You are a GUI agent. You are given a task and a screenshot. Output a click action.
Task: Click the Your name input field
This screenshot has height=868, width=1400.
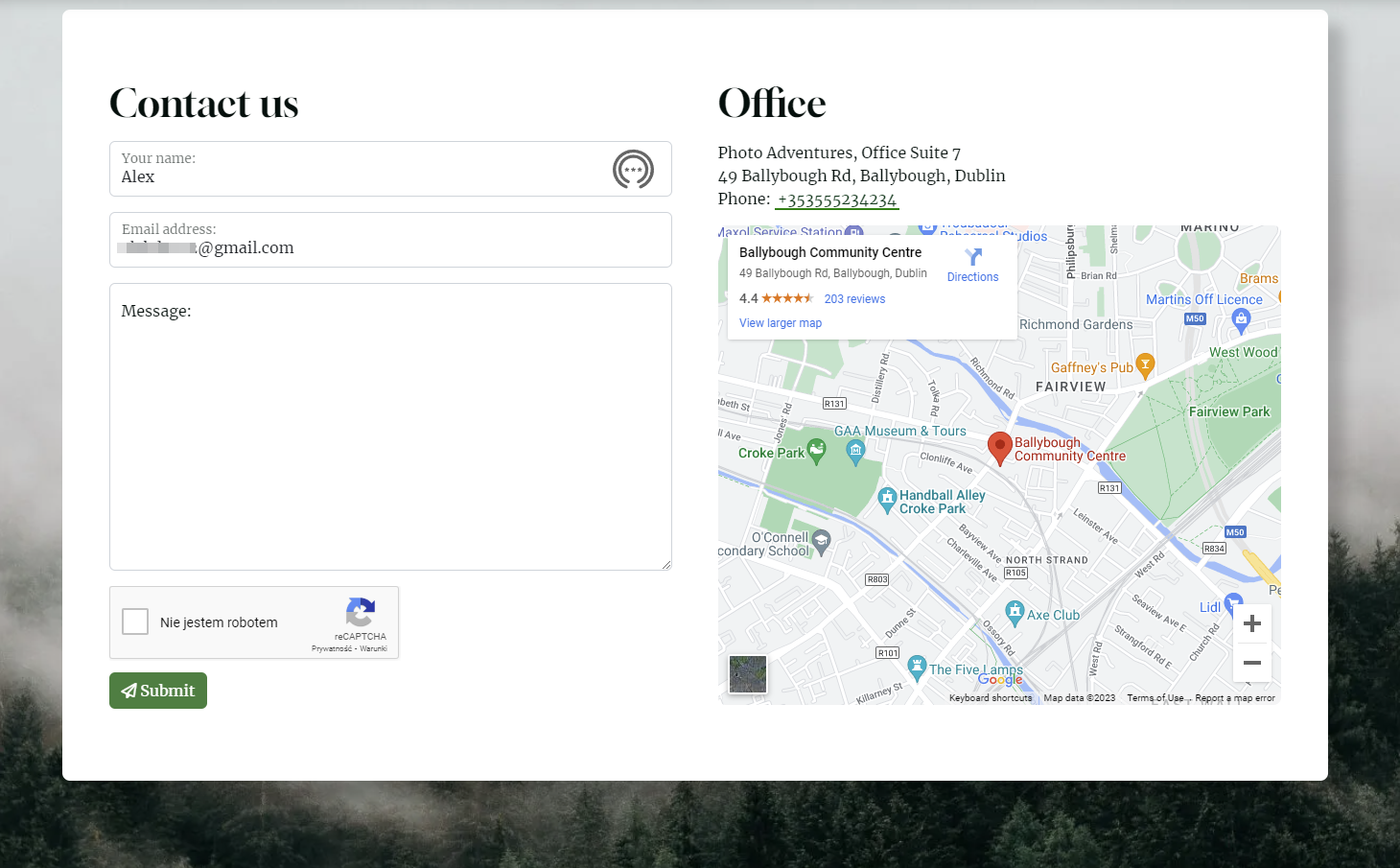pos(390,169)
